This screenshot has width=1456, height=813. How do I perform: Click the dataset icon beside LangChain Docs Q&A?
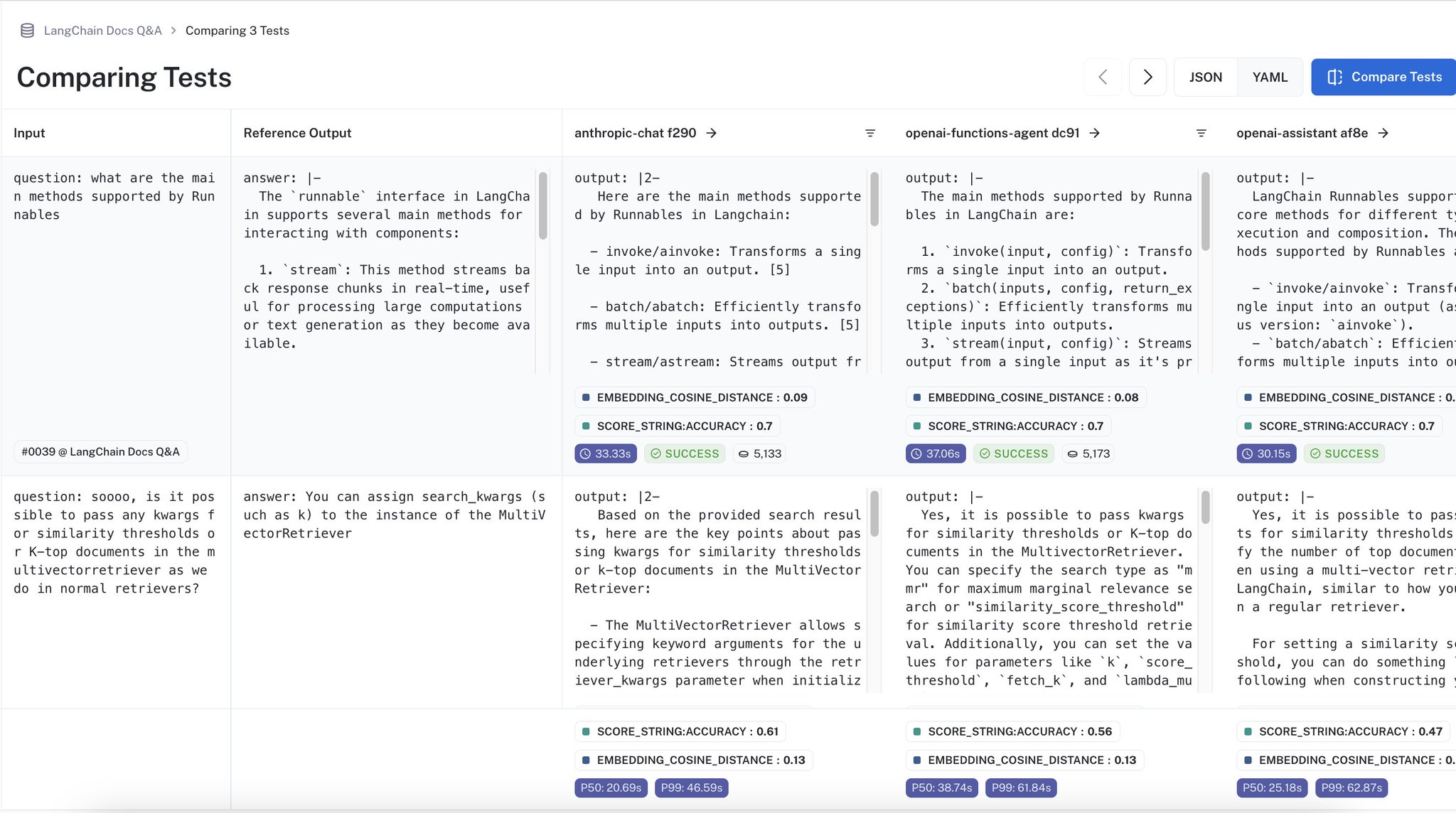pyautogui.click(x=27, y=31)
